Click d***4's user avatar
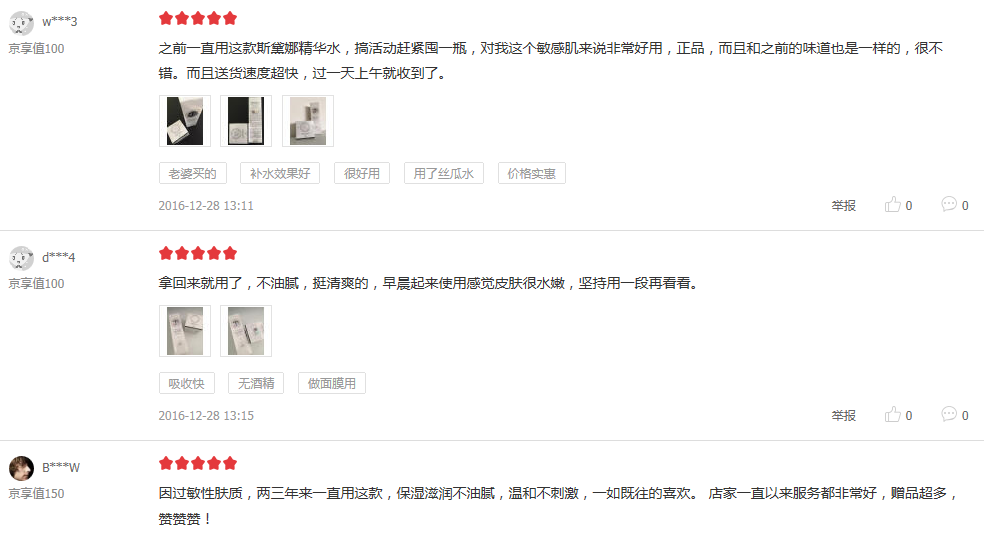This screenshot has width=986, height=534. (21, 258)
